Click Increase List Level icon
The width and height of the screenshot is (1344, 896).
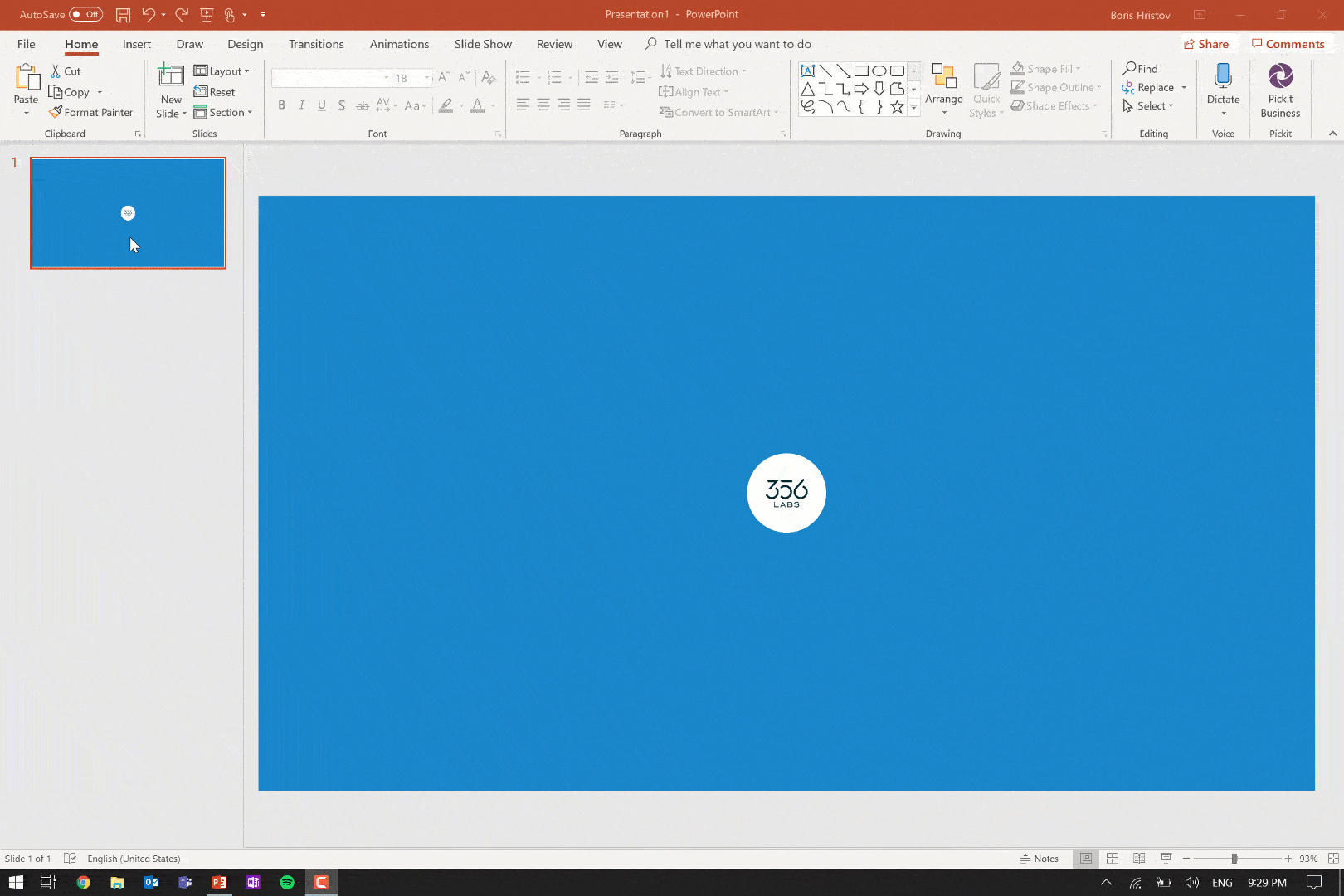[x=612, y=77]
